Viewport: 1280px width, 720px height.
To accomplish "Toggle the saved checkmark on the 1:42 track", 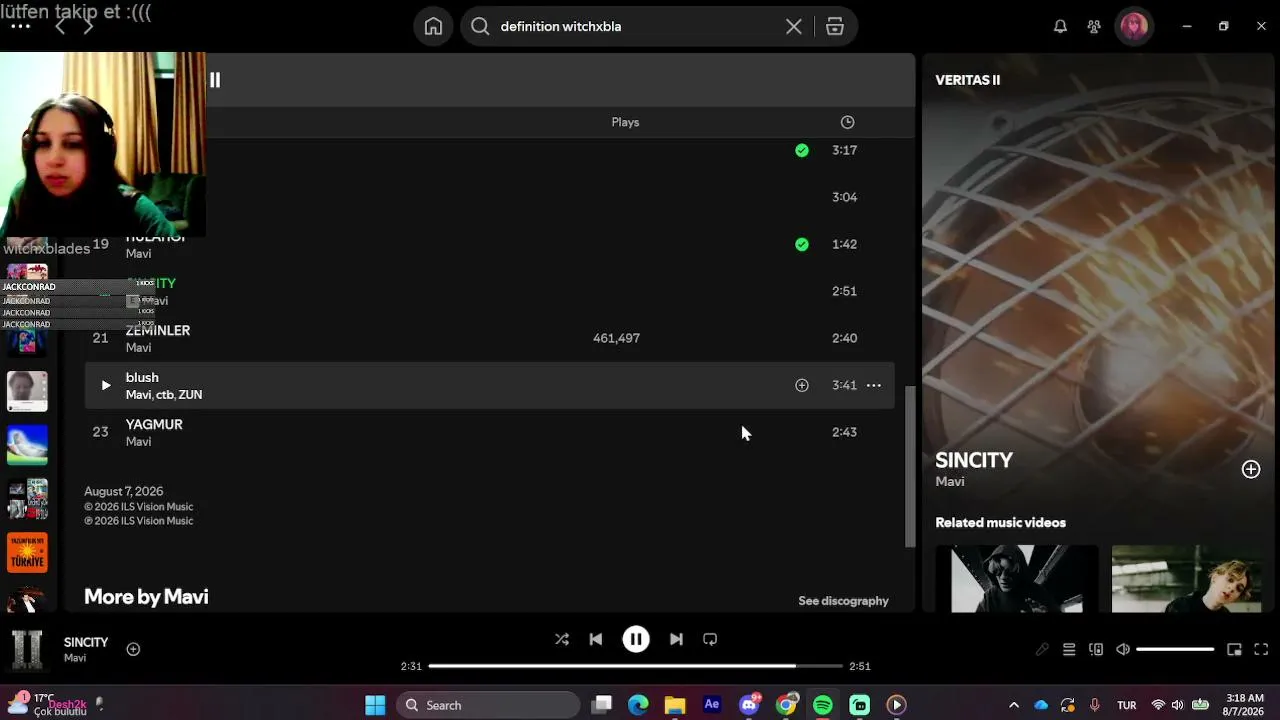I will pos(802,244).
